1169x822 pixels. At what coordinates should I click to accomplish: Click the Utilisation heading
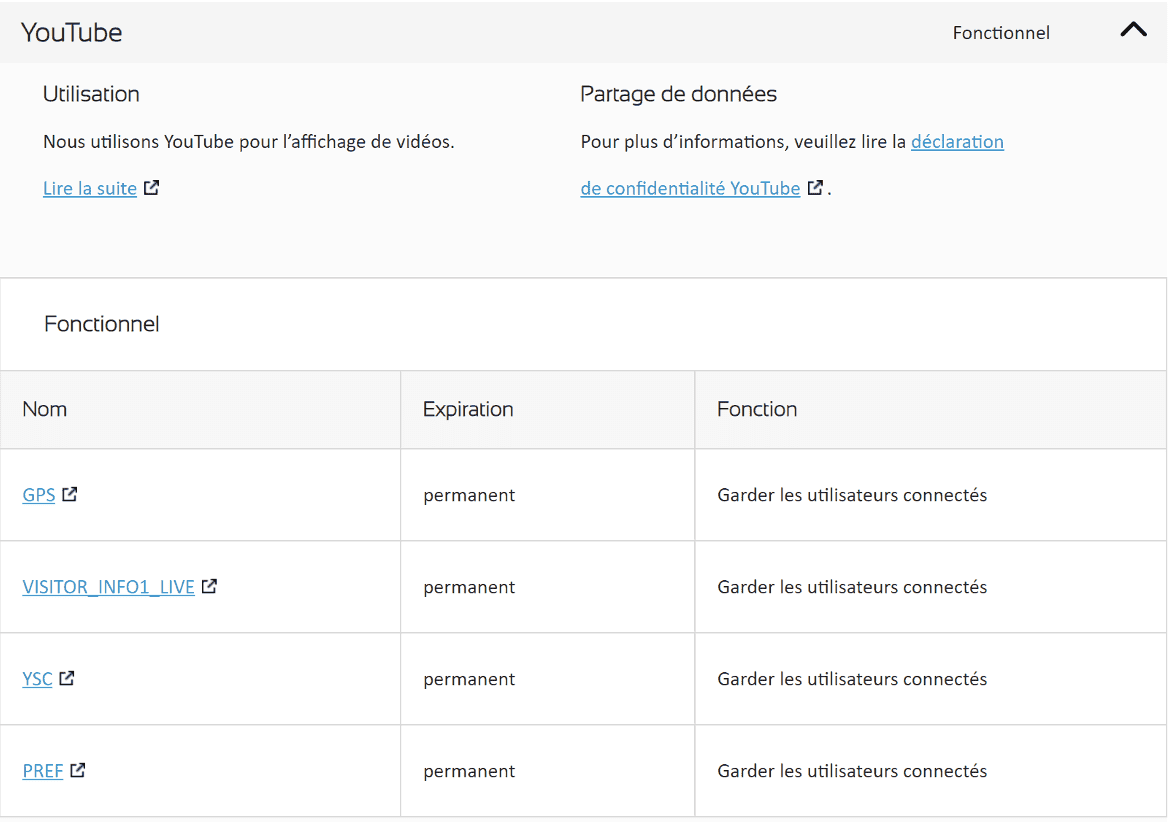click(91, 94)
